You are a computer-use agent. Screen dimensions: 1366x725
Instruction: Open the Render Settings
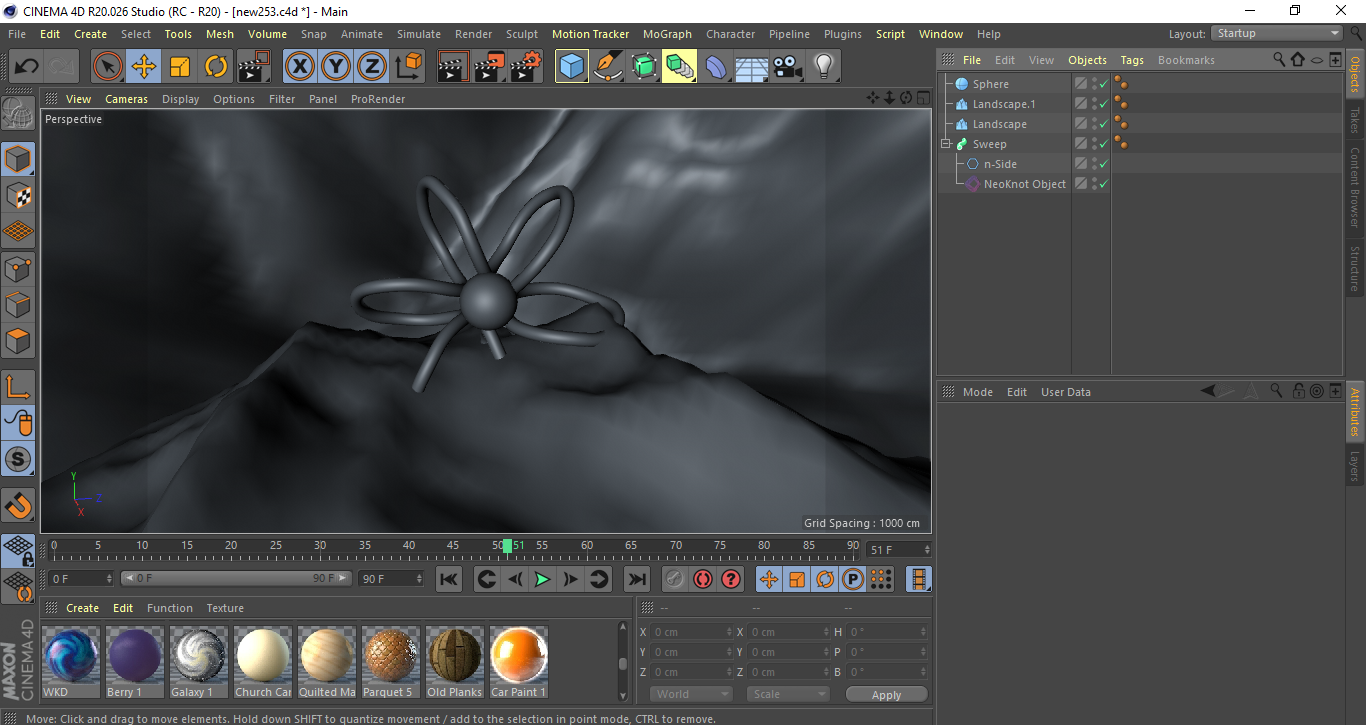[x=526, y=67]
